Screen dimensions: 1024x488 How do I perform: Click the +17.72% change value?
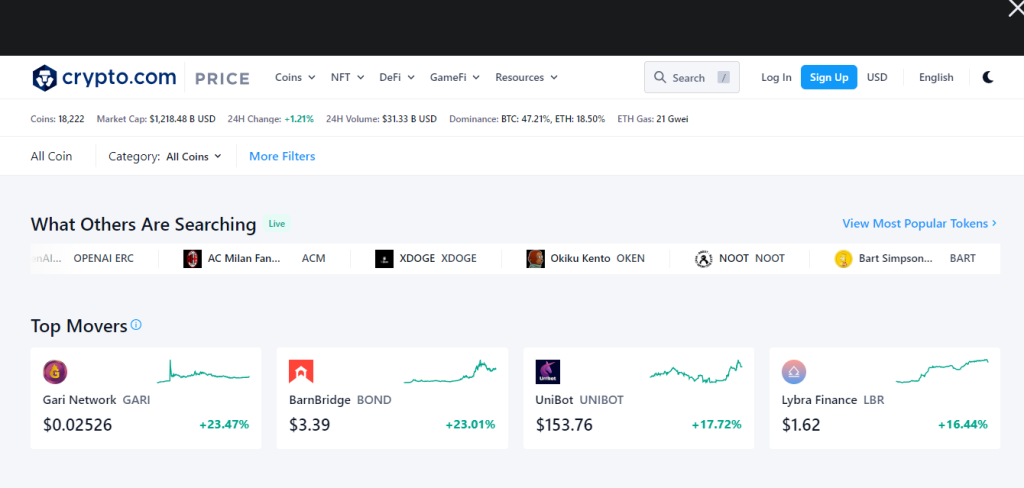[717, 425]
